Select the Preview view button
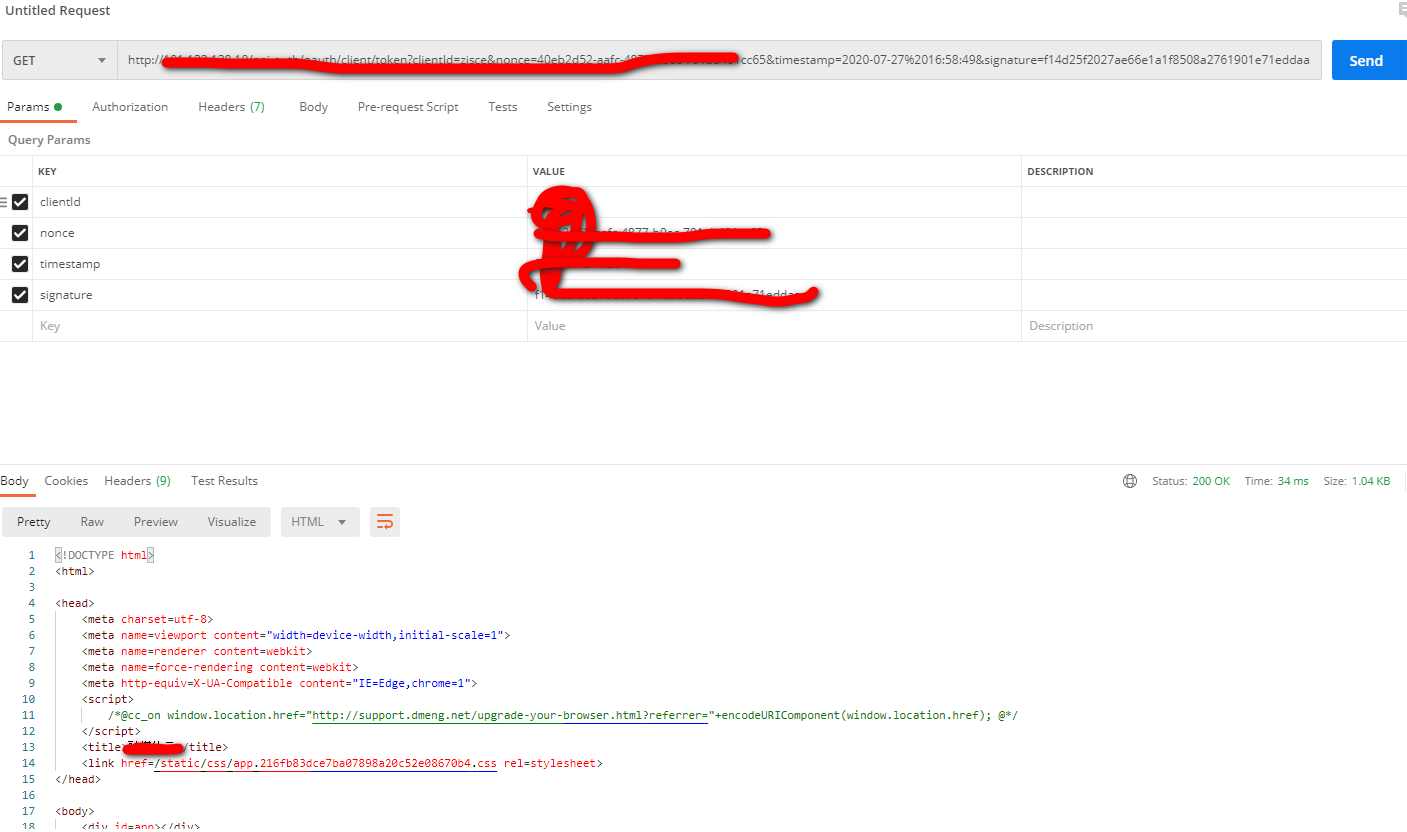Screen dimensions: 1407x832 (x=156, y=522)
